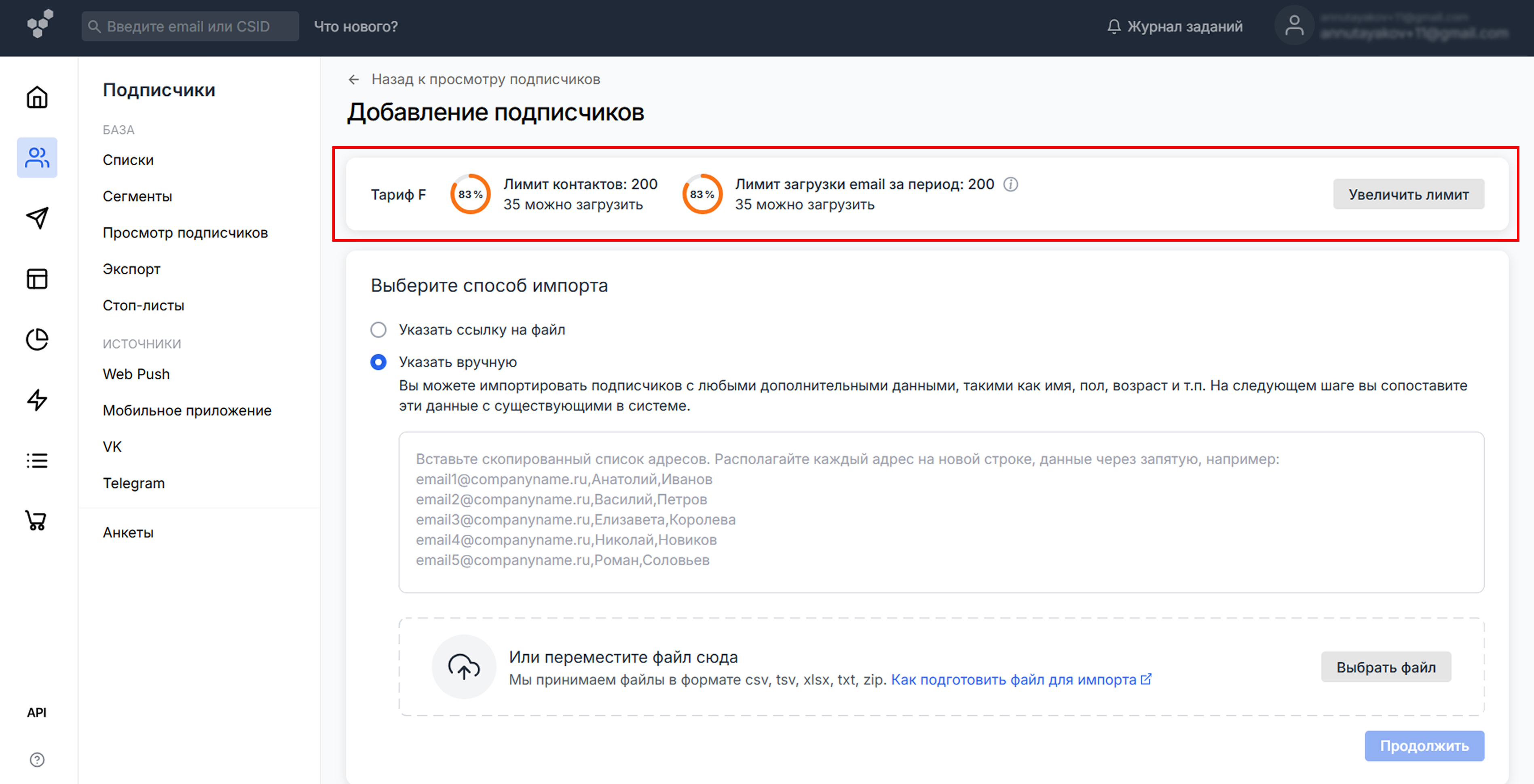This screenshot has height=784, width=1534.
Task: Click 'Увеличить лимит' button
Action: click(x=1408, y=194)
